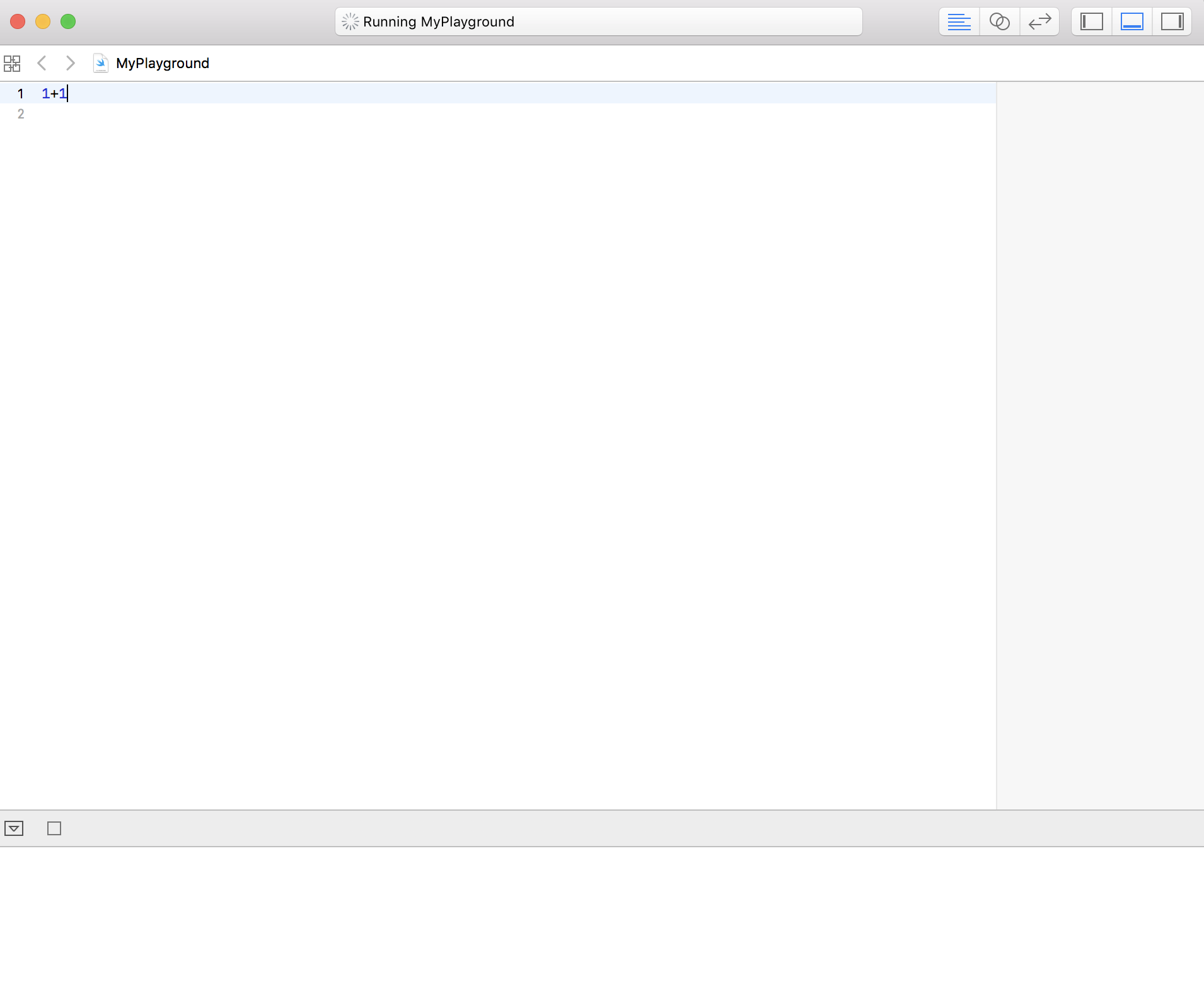Select line number 2 in gutter
This screenshot has width=1204, height=991.
point(21,114)
